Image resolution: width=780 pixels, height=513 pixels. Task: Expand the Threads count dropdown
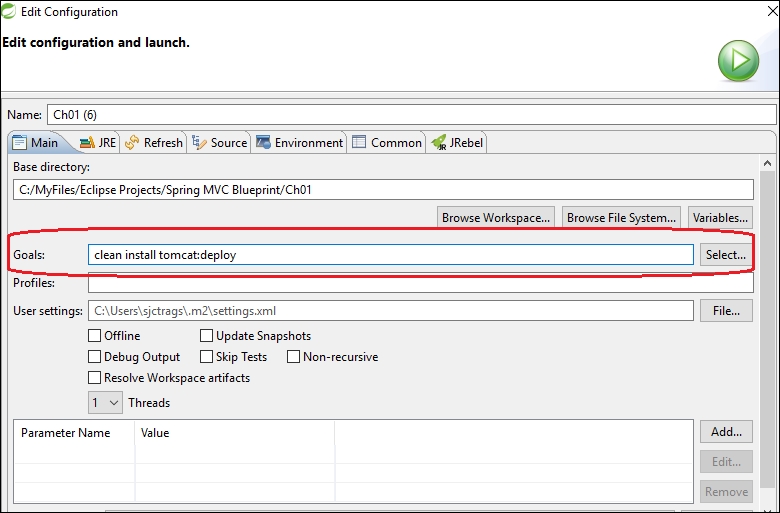coord(105,403)
